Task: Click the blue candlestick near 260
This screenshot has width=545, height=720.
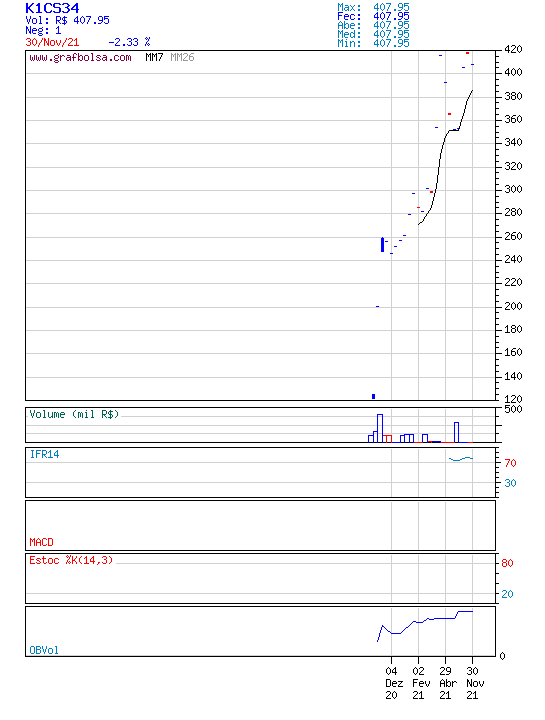Action: [x=382, y=244]
